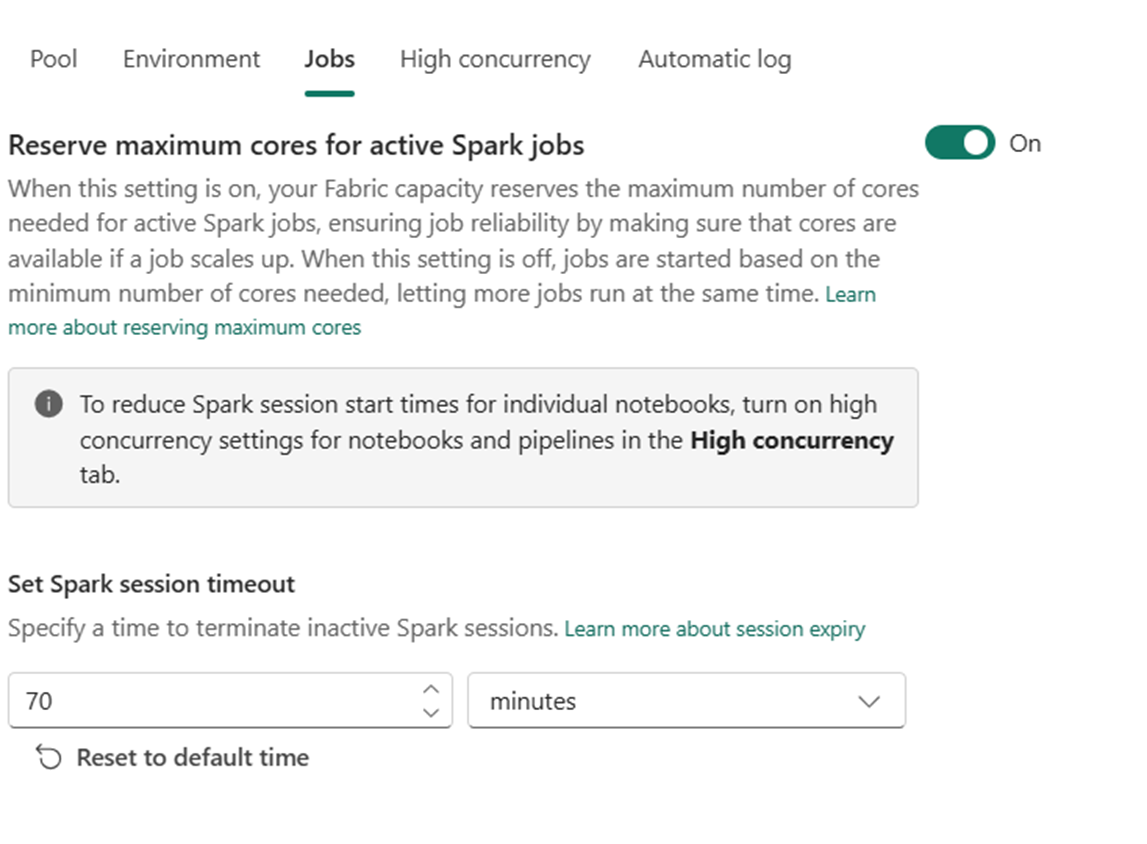The width and height of the screenshot is (1147, 844).
Task: Click Reset to default time
Action: [192, 758]
